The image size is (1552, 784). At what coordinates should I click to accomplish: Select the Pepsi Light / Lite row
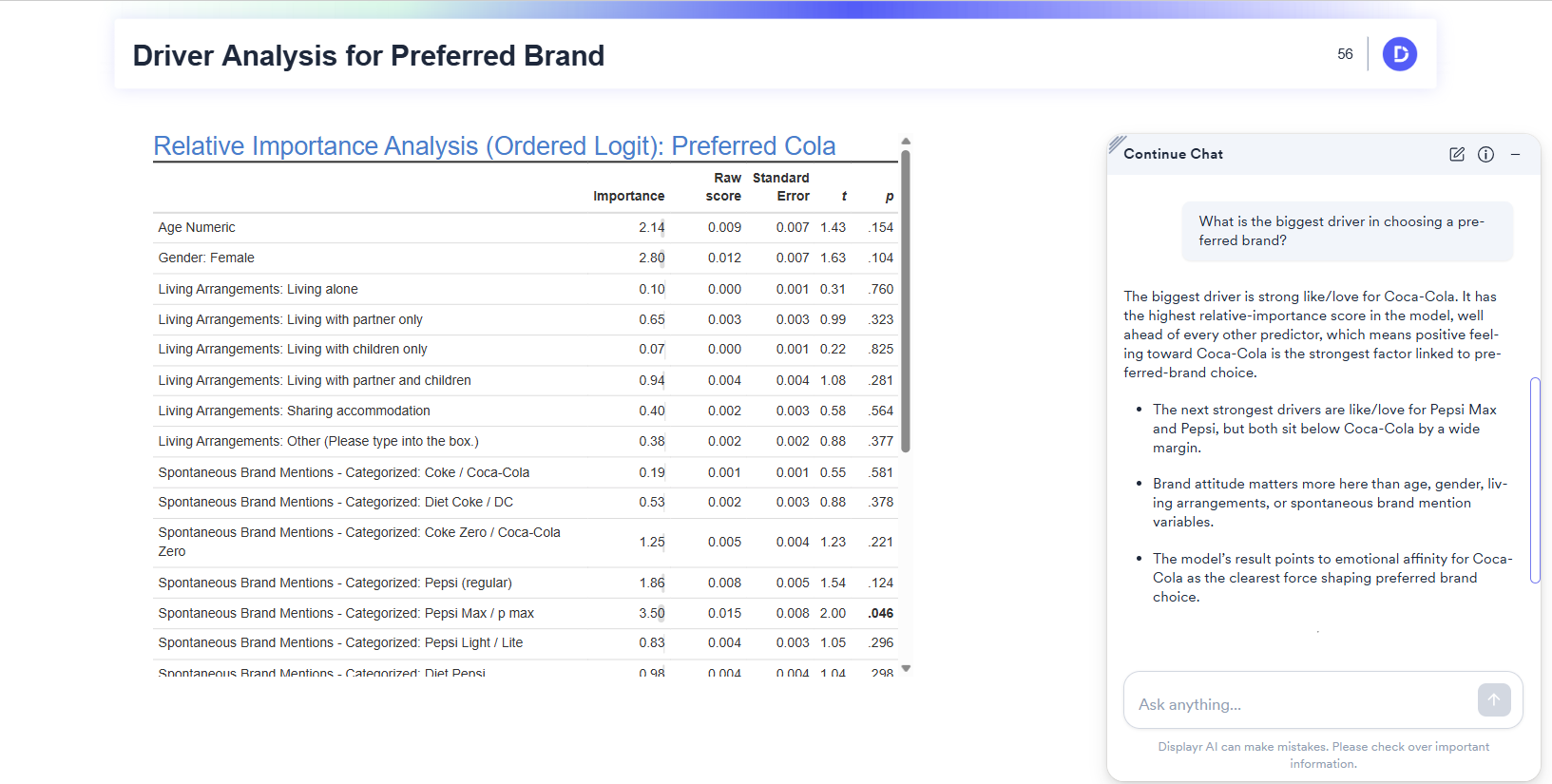click(x=526, y=643)
